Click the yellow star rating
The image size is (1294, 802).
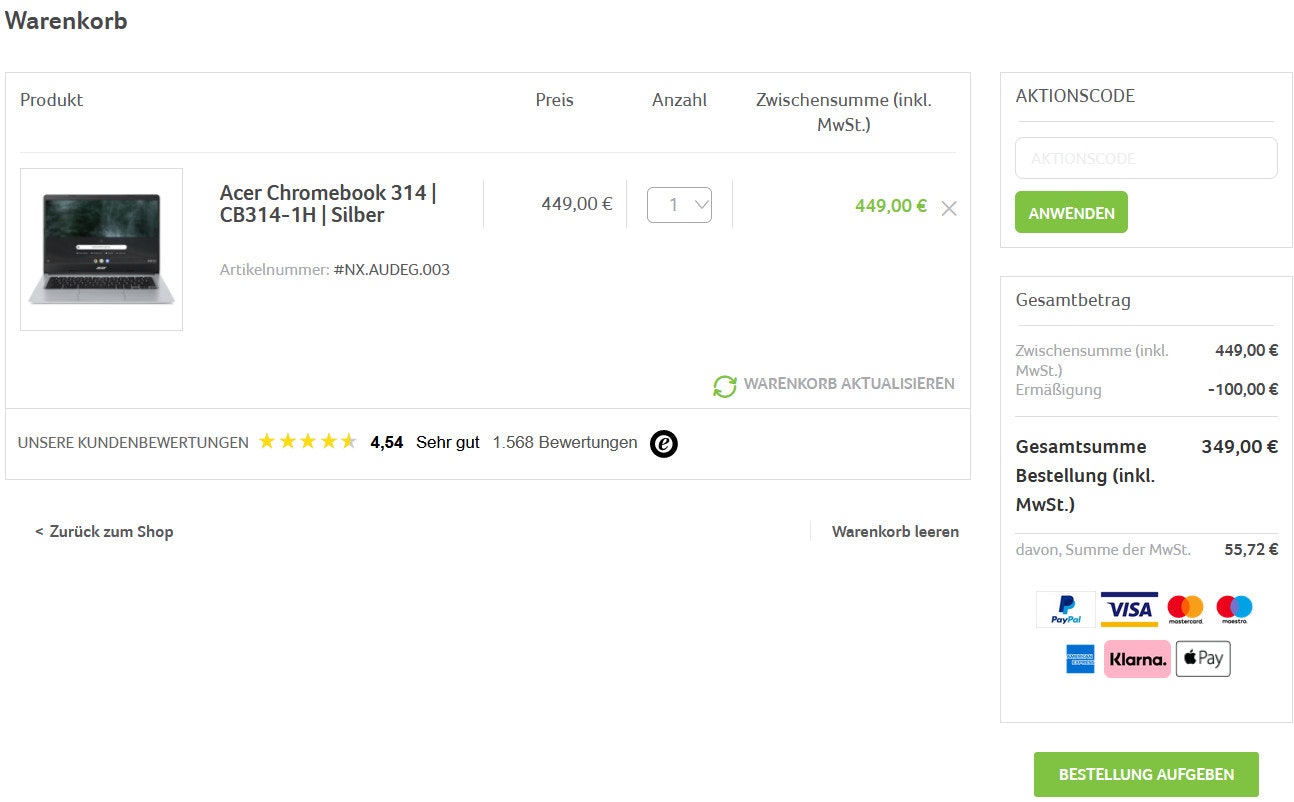point(307,442)
